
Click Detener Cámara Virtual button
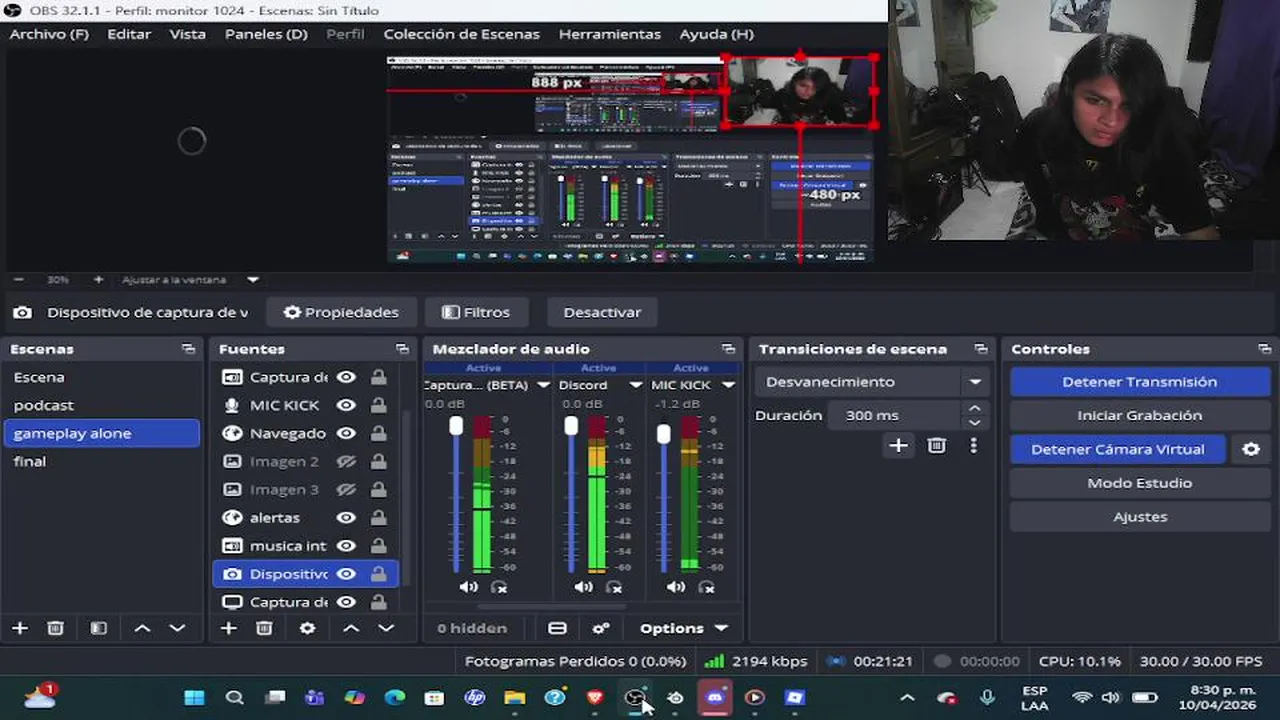pyautogui.click(x=1118, y=449)
